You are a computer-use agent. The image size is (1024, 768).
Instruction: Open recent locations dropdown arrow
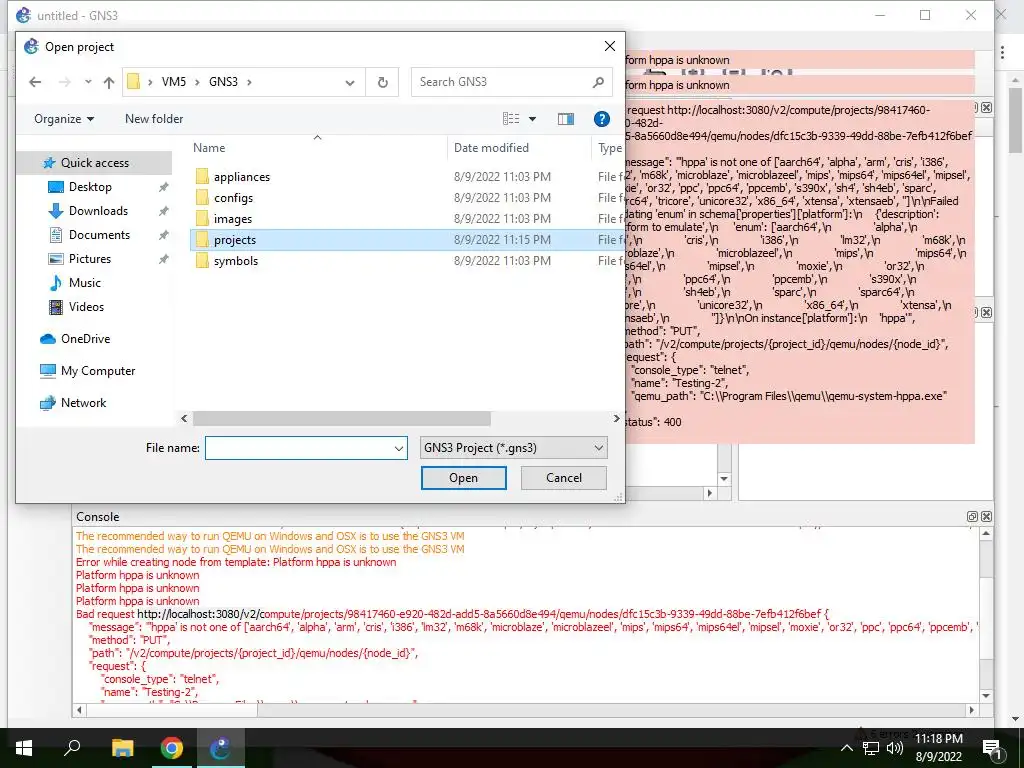[x=88, y=82]
